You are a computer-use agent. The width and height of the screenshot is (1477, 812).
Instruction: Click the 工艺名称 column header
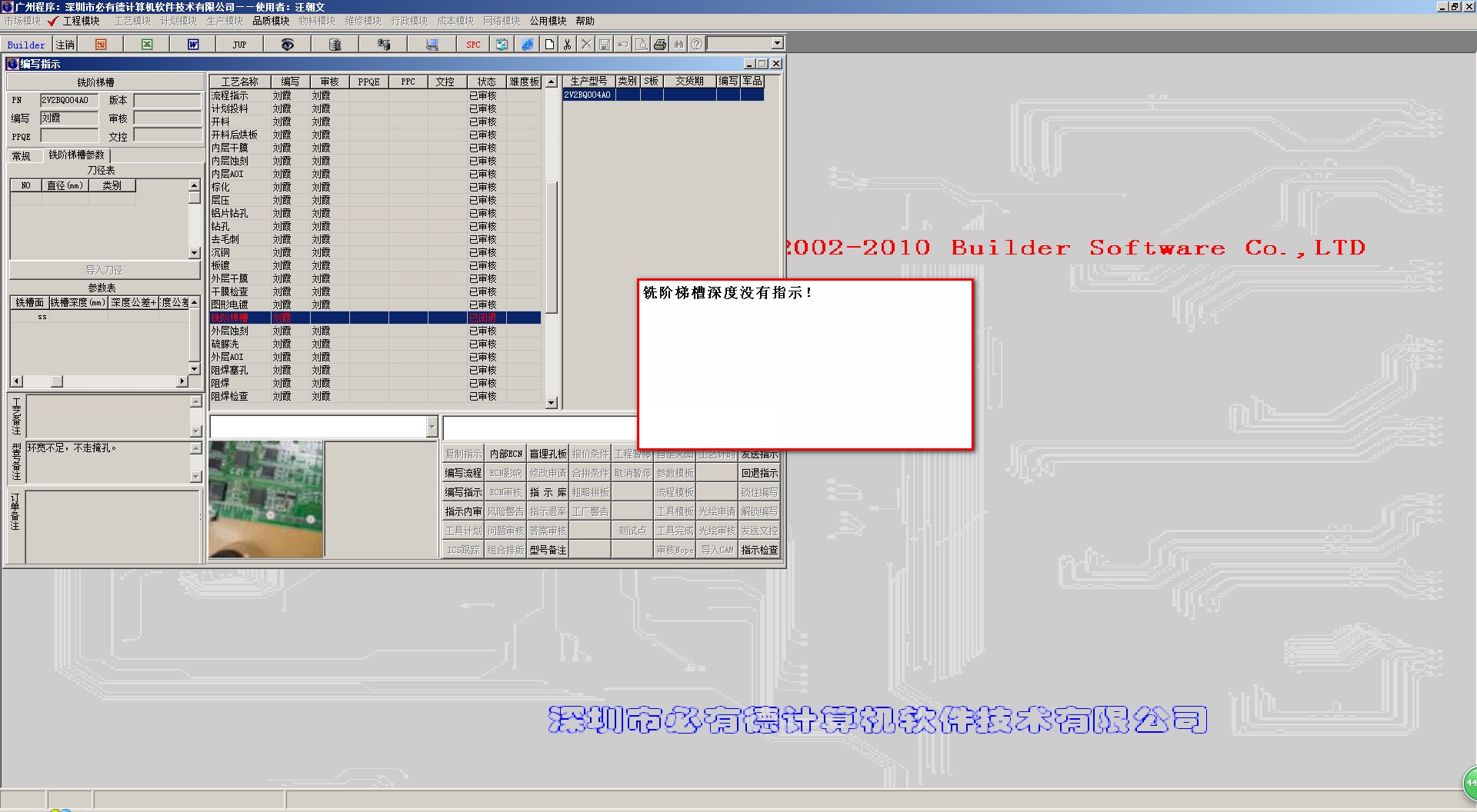click(x=240, y=82)
